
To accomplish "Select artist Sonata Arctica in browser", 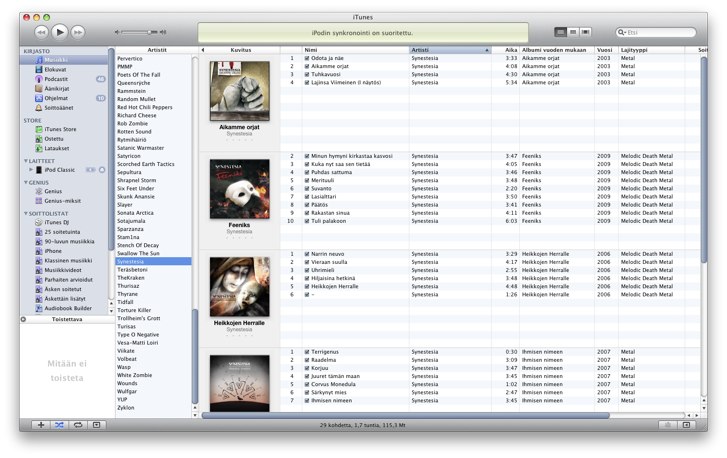I will (135, 213).
